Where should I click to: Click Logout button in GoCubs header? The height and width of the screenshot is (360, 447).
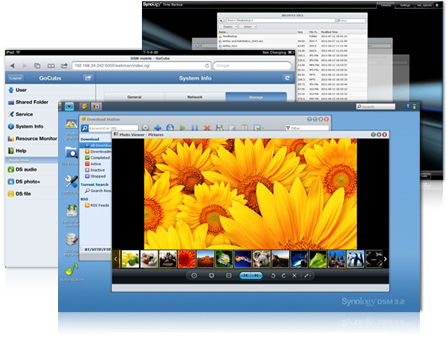tap(15, 78)
